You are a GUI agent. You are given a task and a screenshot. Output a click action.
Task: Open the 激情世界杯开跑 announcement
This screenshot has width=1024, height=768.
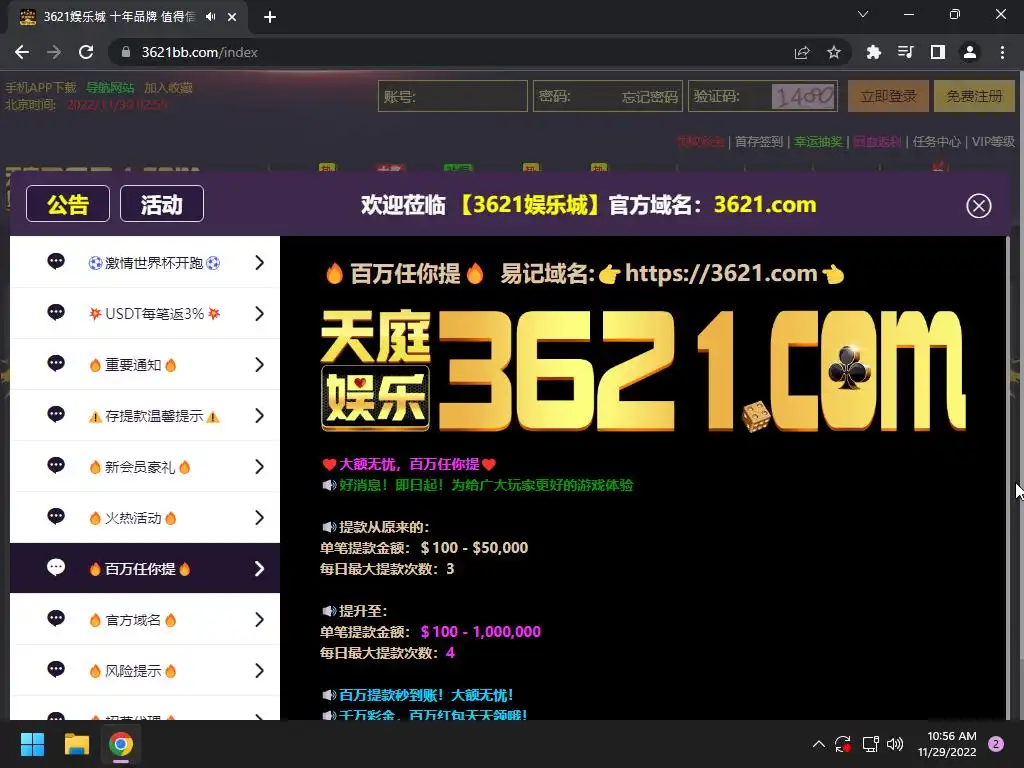(145, 263)
